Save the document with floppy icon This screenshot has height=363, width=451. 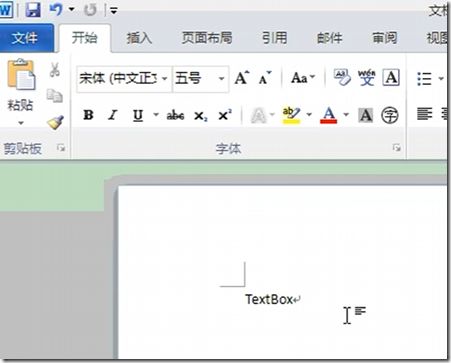33,10
